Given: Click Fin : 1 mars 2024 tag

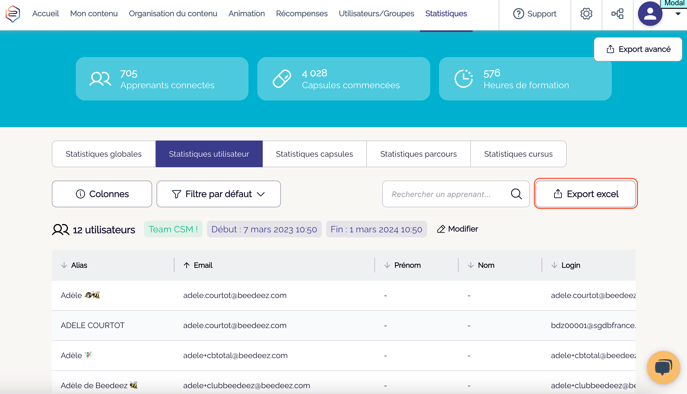Looking at the screenshot, I should pyautogui.click(x=376, y=229).
